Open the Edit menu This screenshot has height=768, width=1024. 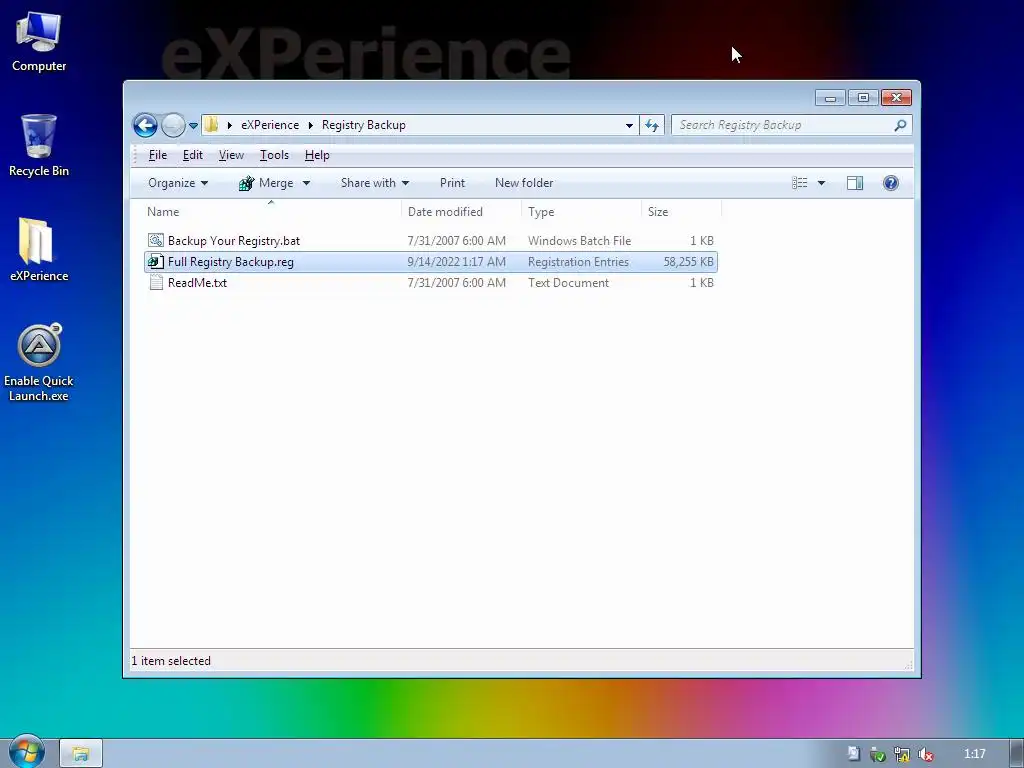[x=193, y=155]
